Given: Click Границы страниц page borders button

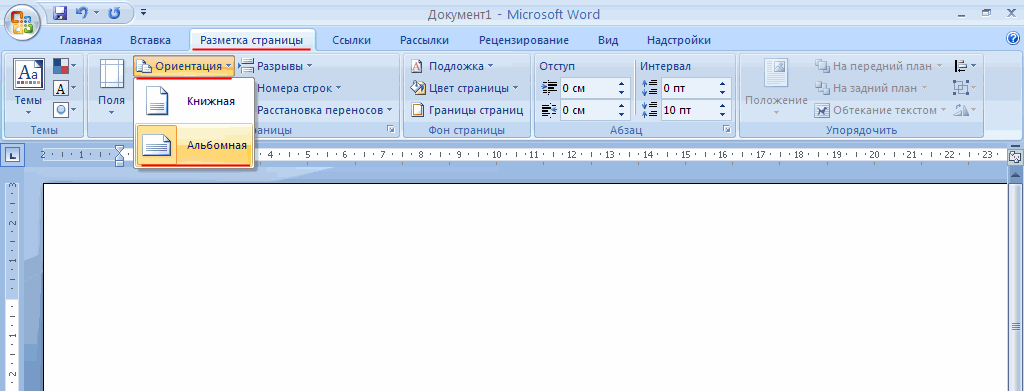Looking at the screenshot, I should point(466,110).
